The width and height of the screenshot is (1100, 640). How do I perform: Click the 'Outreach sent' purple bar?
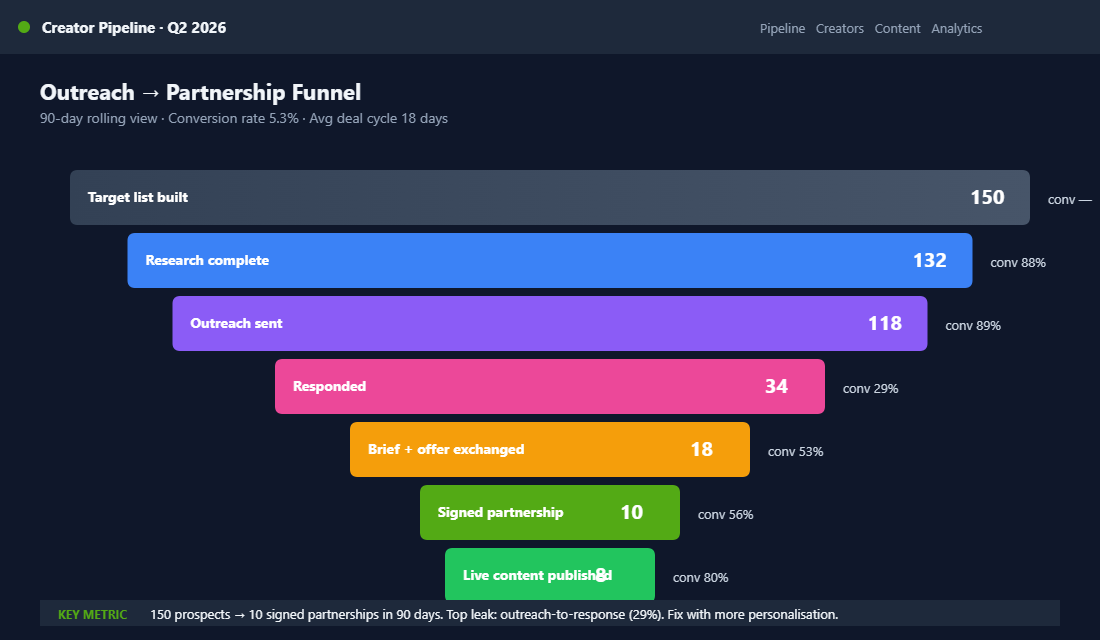550,323
